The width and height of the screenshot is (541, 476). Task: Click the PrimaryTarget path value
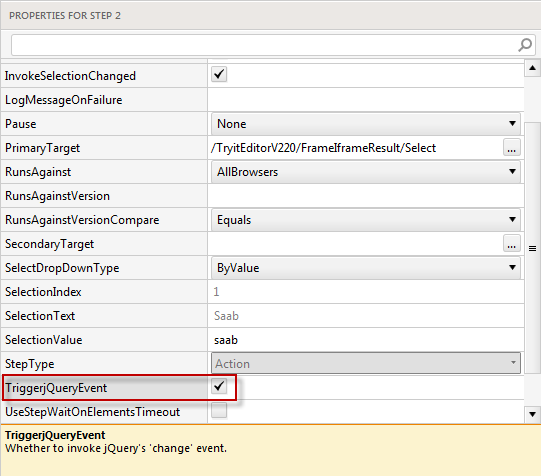323,148
